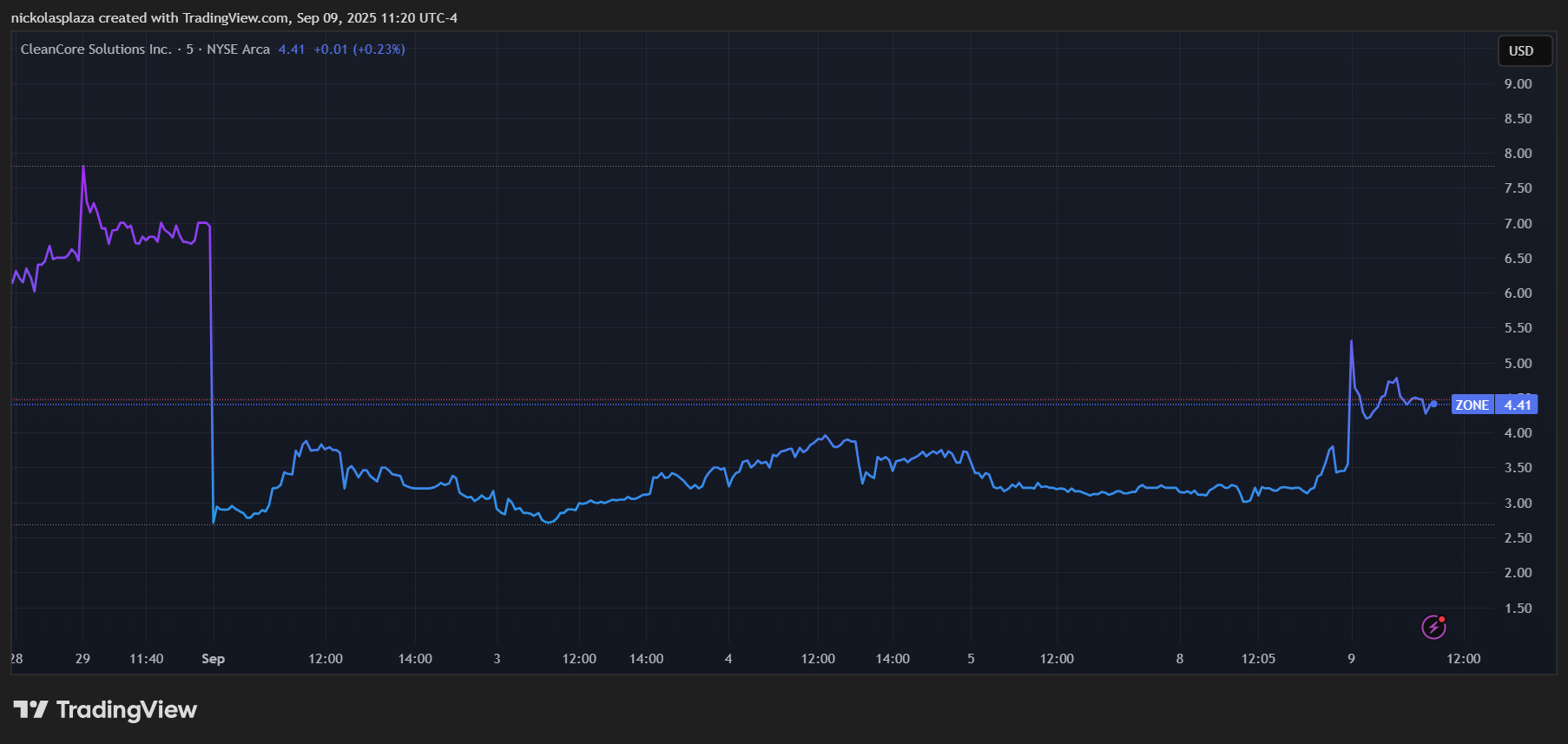Click the 1.50 level on price scale
This screenshot has width=1568, height=744.
pos(1518,609)
